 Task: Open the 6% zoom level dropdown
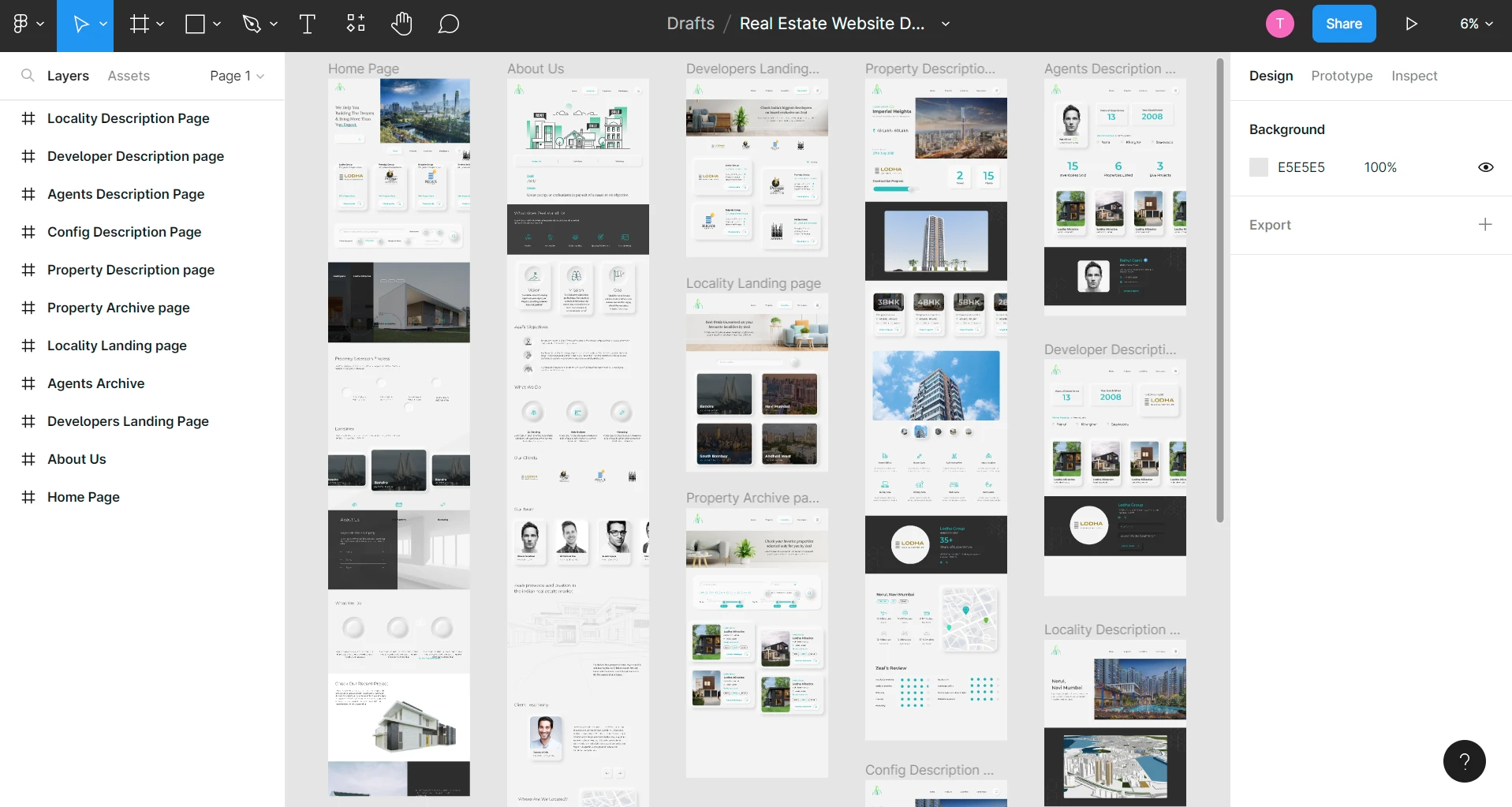pos(1477,24)
